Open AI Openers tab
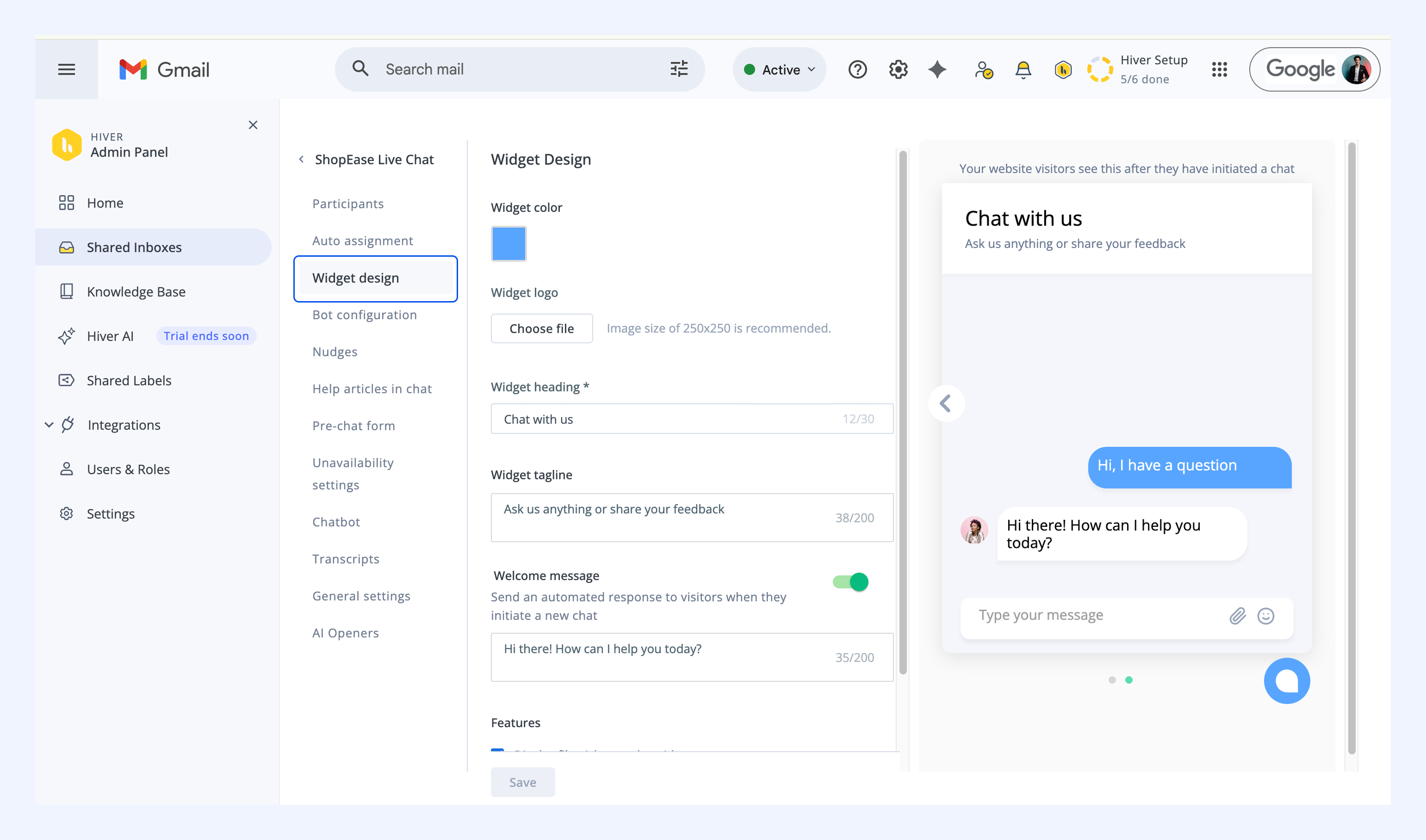This screenshot has height=840, width=1426. [x=345, y=633]
